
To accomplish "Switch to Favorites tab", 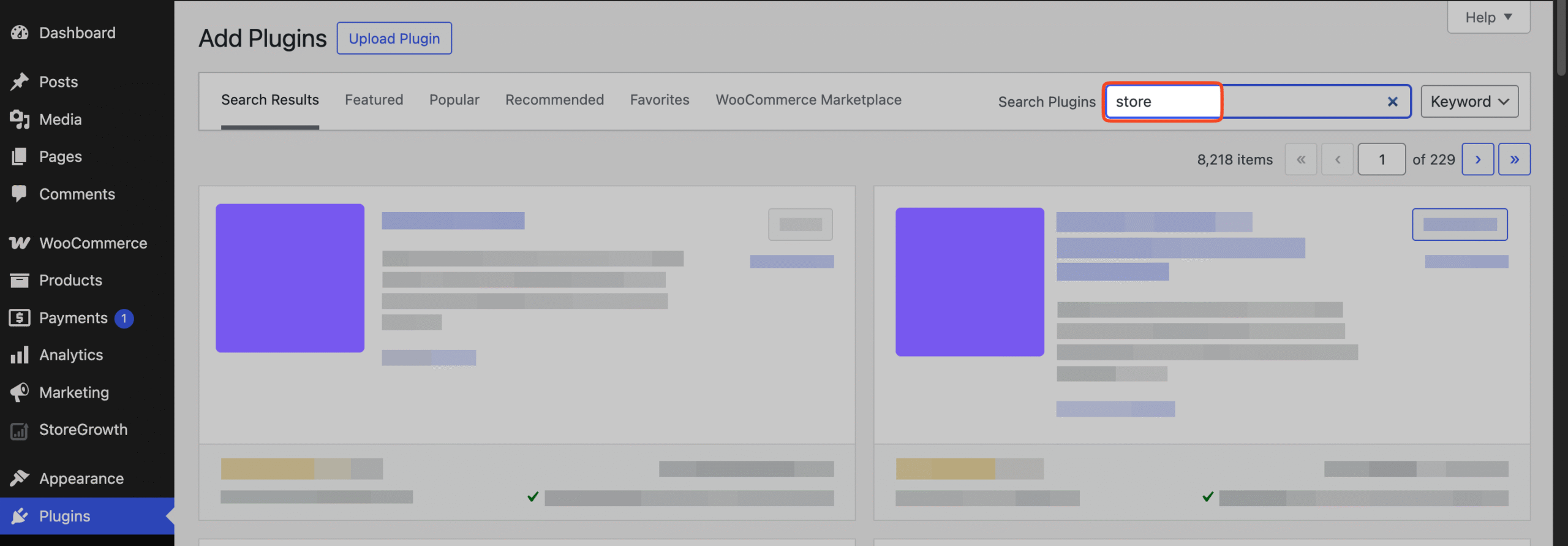I will pyautogui.click(x=660, y=100).
